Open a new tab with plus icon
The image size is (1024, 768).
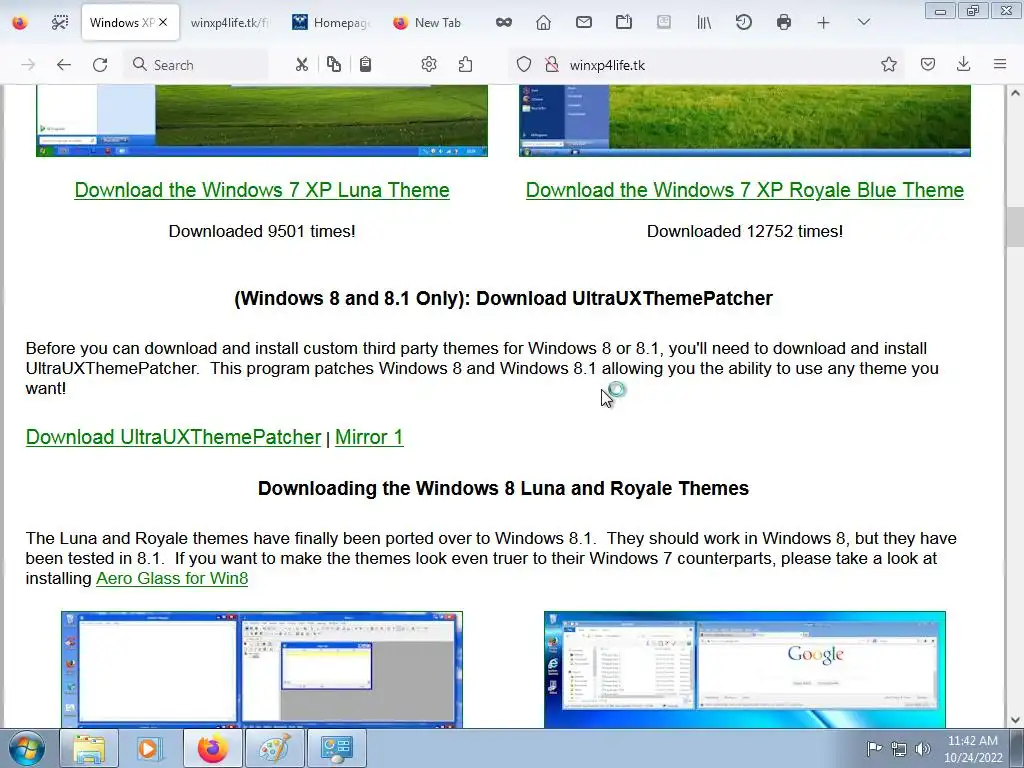(x=824, y=22)
